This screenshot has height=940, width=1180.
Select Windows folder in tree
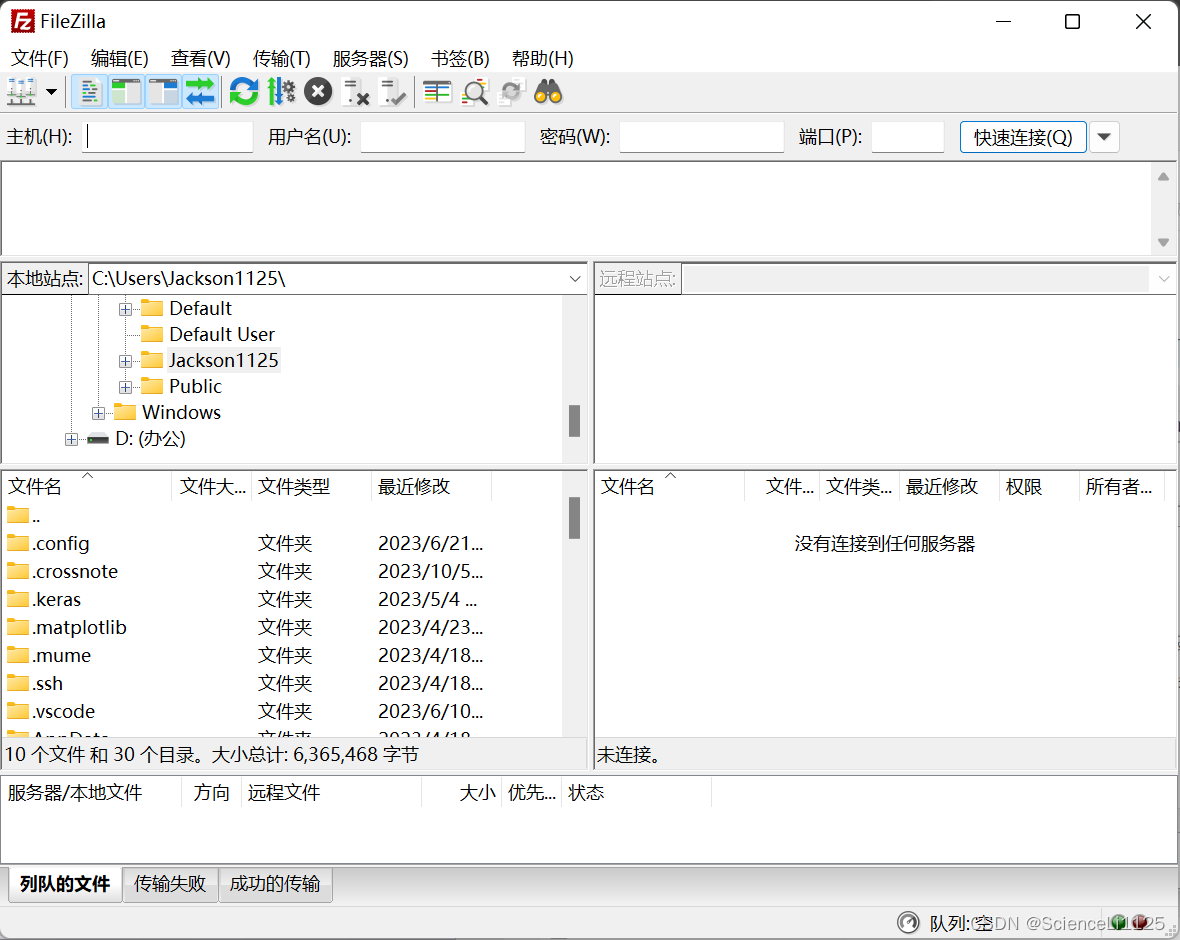(x=181, y=412)
